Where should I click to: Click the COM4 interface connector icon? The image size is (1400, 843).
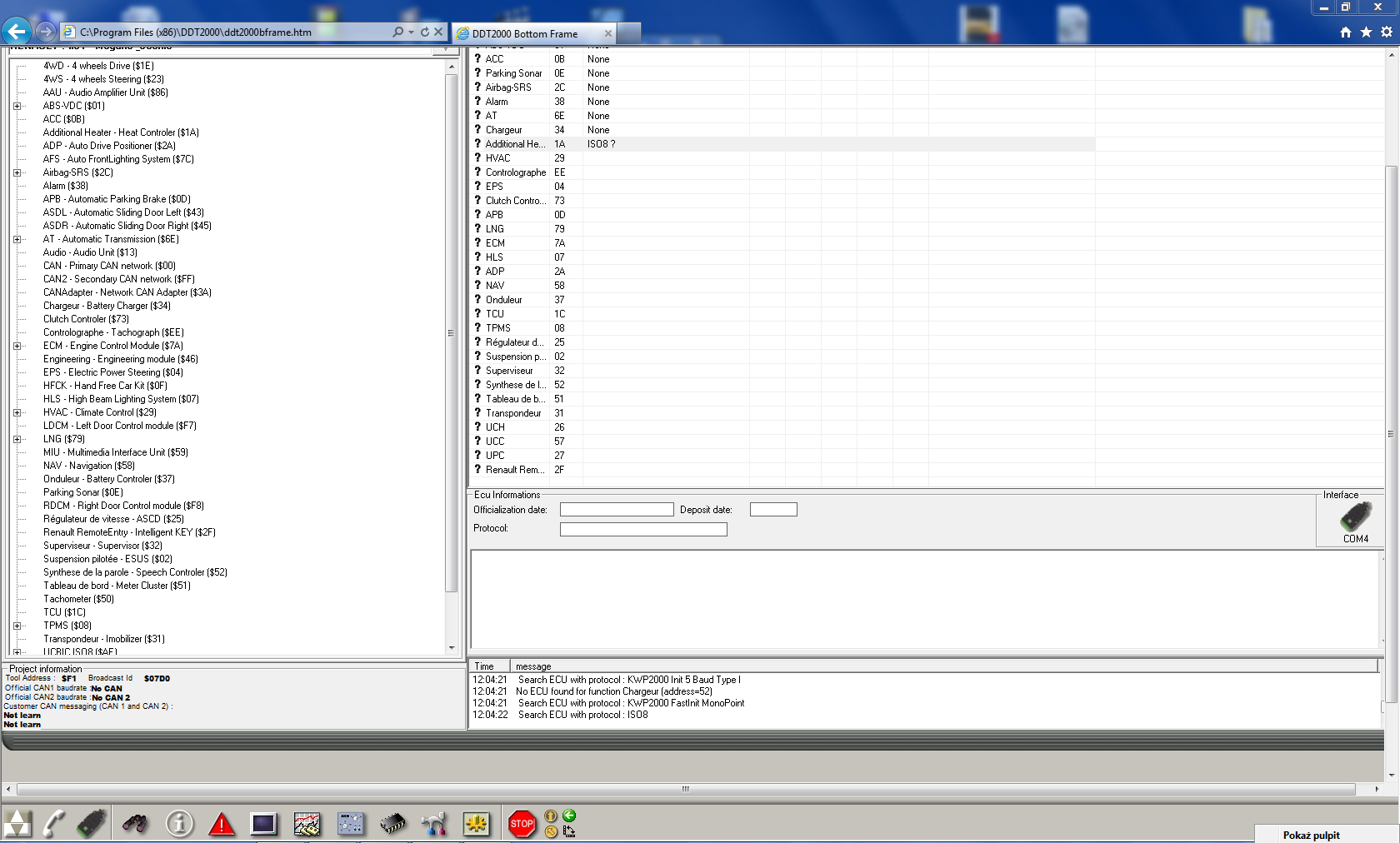point(1355,517)
